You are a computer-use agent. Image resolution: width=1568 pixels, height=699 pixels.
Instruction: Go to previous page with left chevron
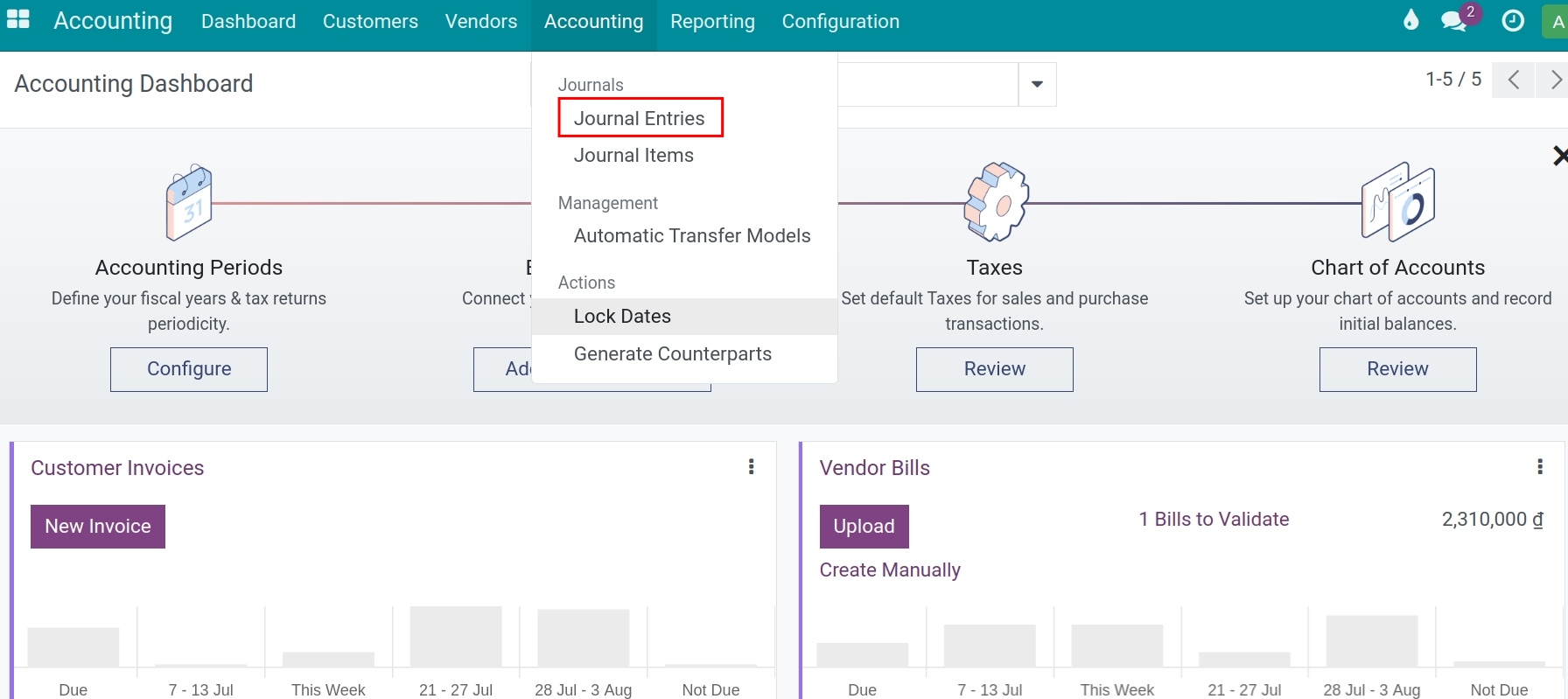(x=1513, y=80)
